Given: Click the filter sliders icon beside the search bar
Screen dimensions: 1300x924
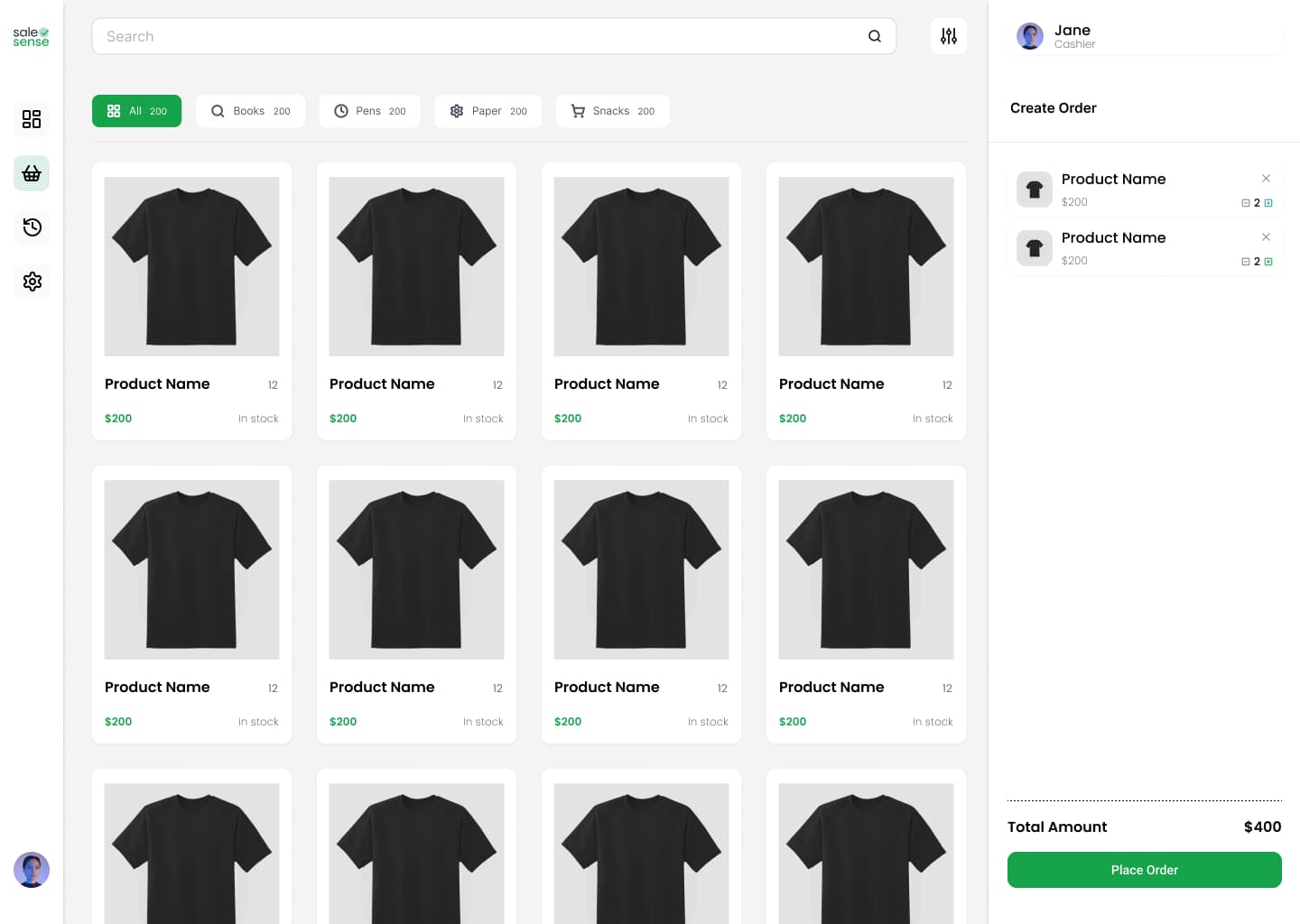Looking at the screenshot, I should coord(948,36).
